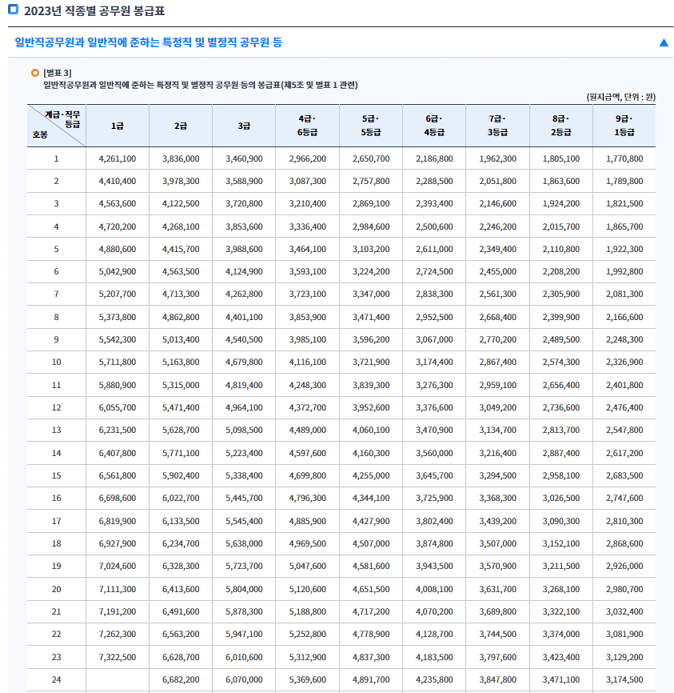Click the value 2,724,500 in row 6
This screenshot has width=674, height=693.
[x=434, y=272]
